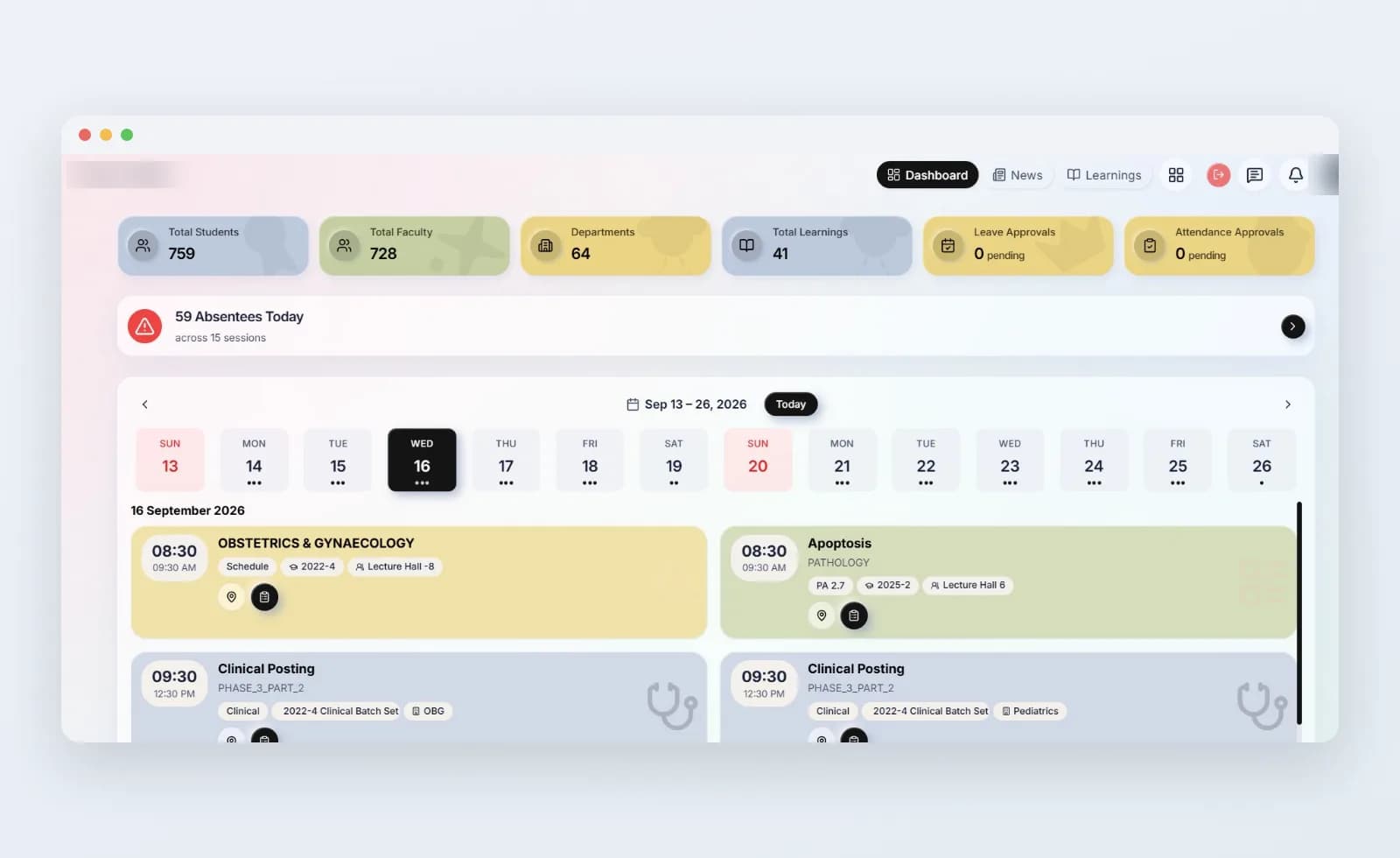
Task: Select Sunday 13 date tile
Action: [x=170, y=460]
